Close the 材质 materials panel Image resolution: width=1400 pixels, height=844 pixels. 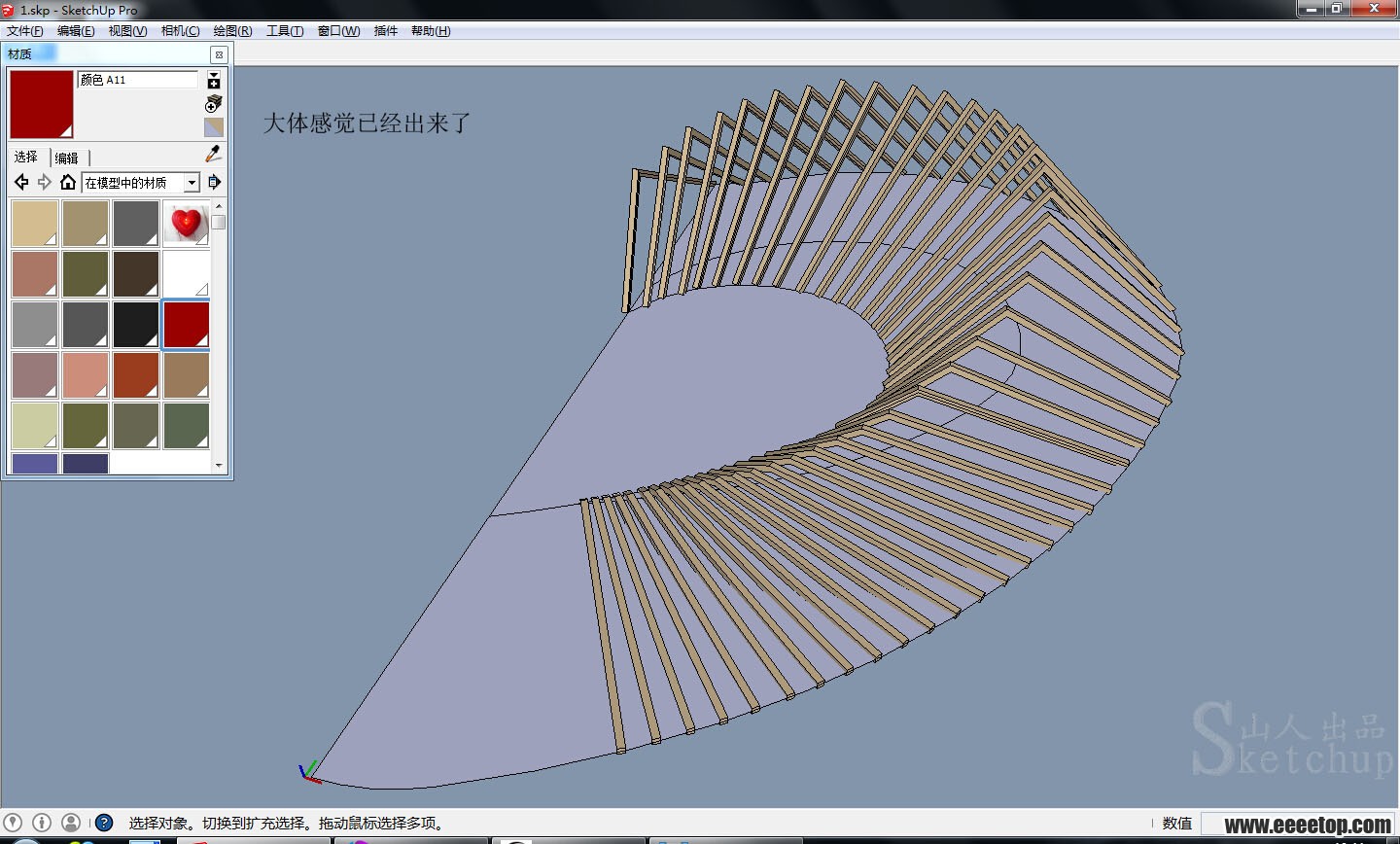click(219, 54)
